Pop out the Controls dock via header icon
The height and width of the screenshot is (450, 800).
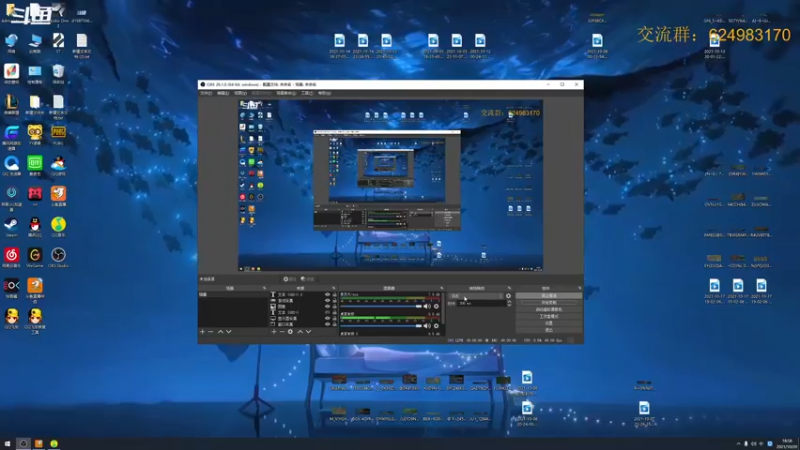pyautogui.click(x=580, y=288)
